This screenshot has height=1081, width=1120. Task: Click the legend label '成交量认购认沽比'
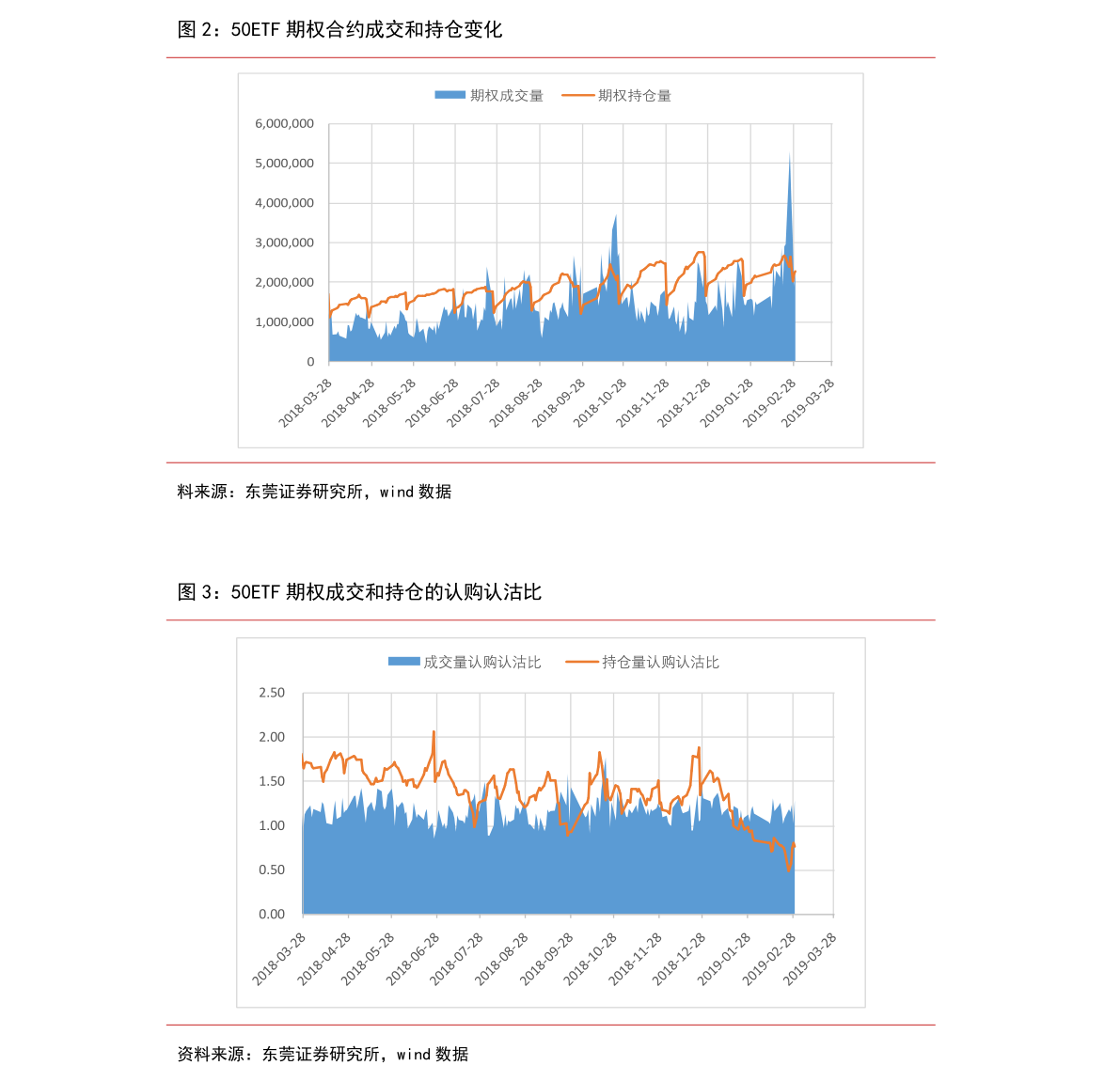(482, 662)
